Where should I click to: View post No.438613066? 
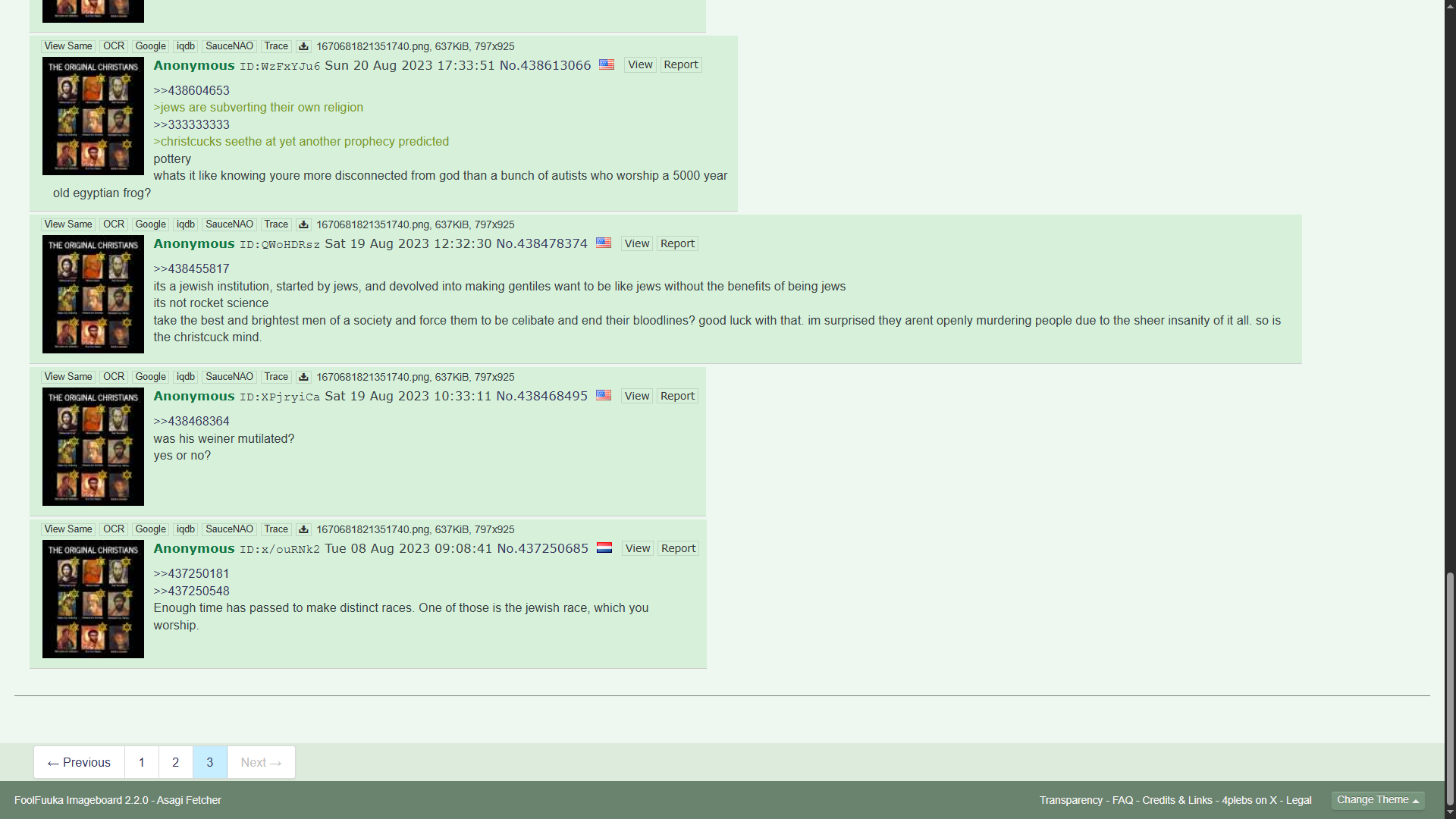[x=640, y=64]
